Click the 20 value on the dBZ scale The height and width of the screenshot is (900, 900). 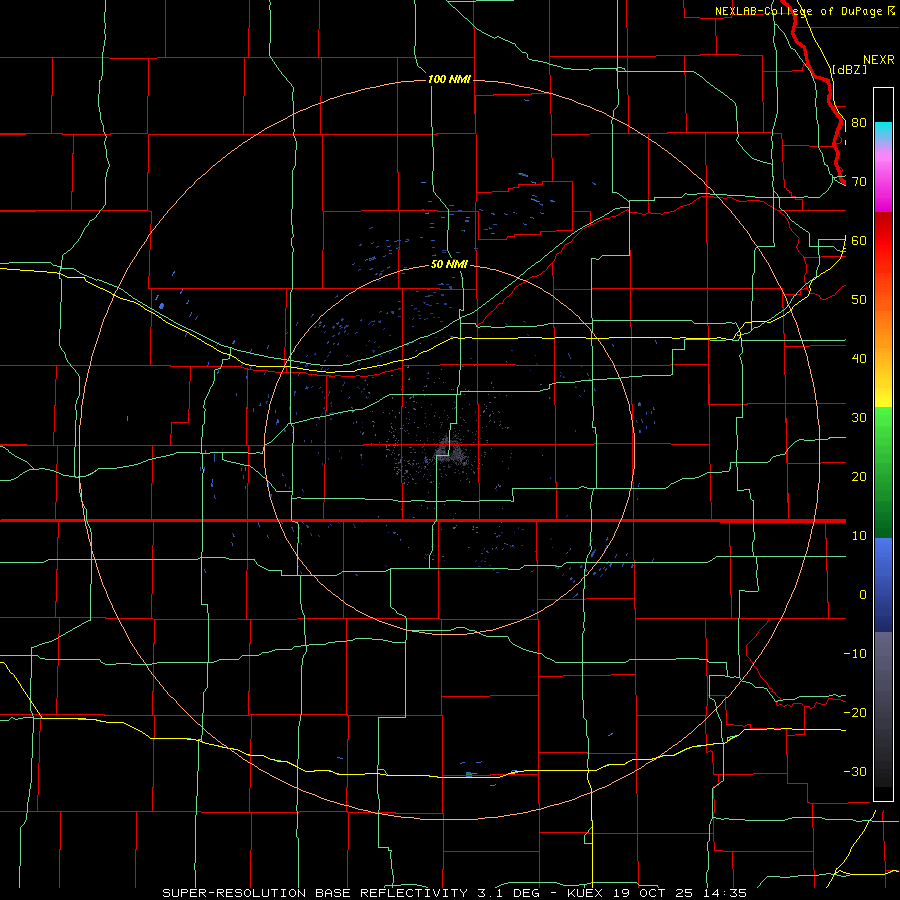pos(859,477)
